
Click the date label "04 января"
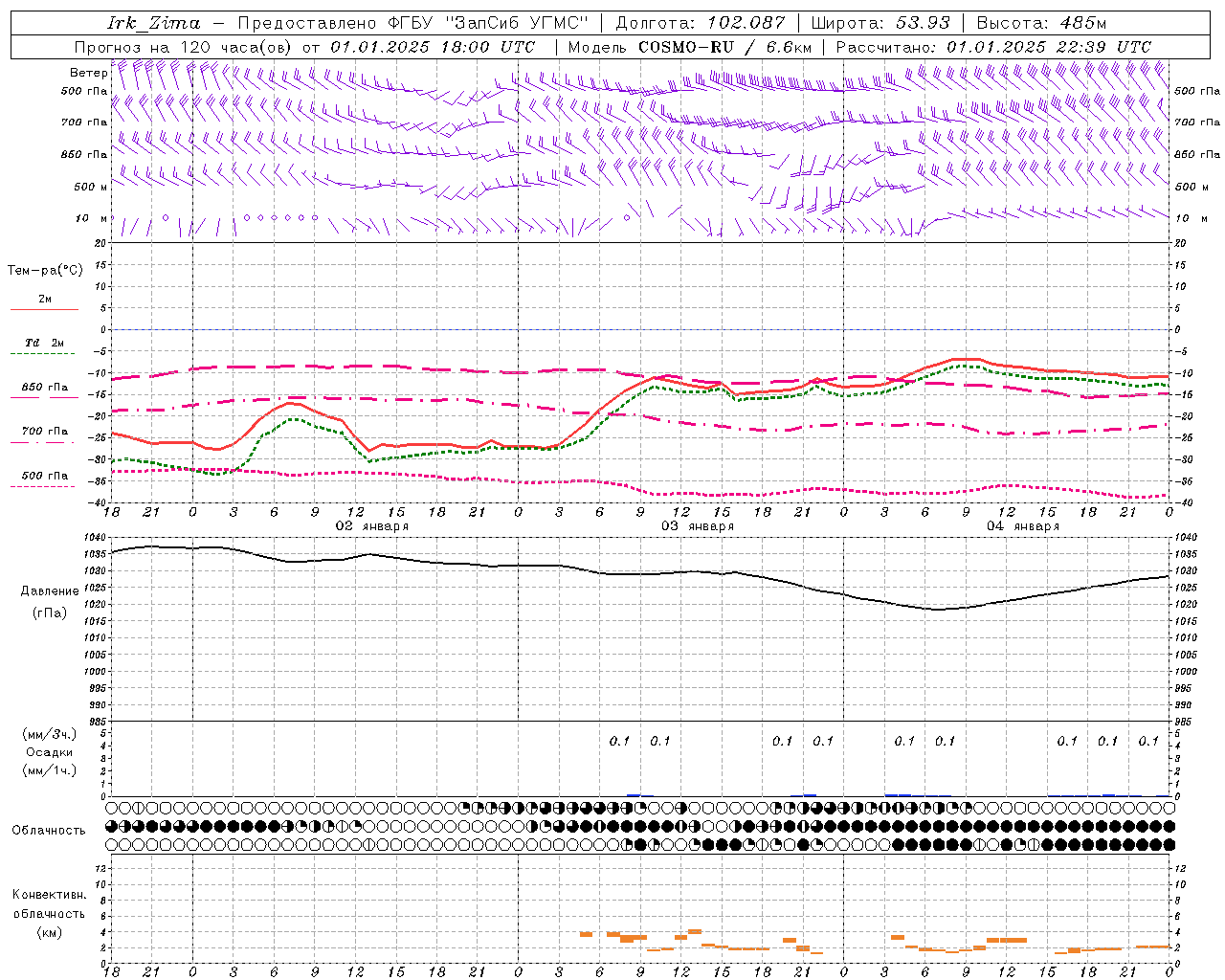(x=1023, y=526)
